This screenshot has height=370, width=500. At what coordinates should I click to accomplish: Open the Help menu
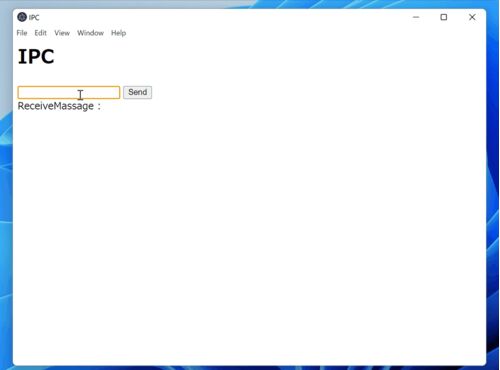pyautogui.click(x=118, y=33)
